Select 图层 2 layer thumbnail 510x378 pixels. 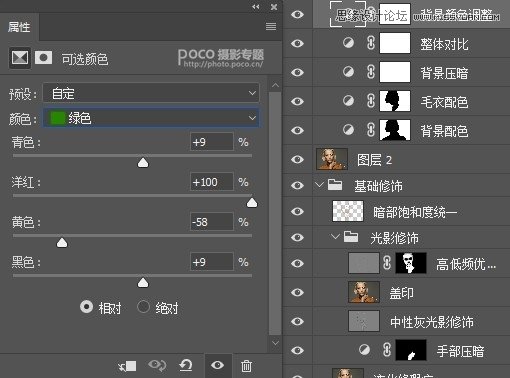332,159
